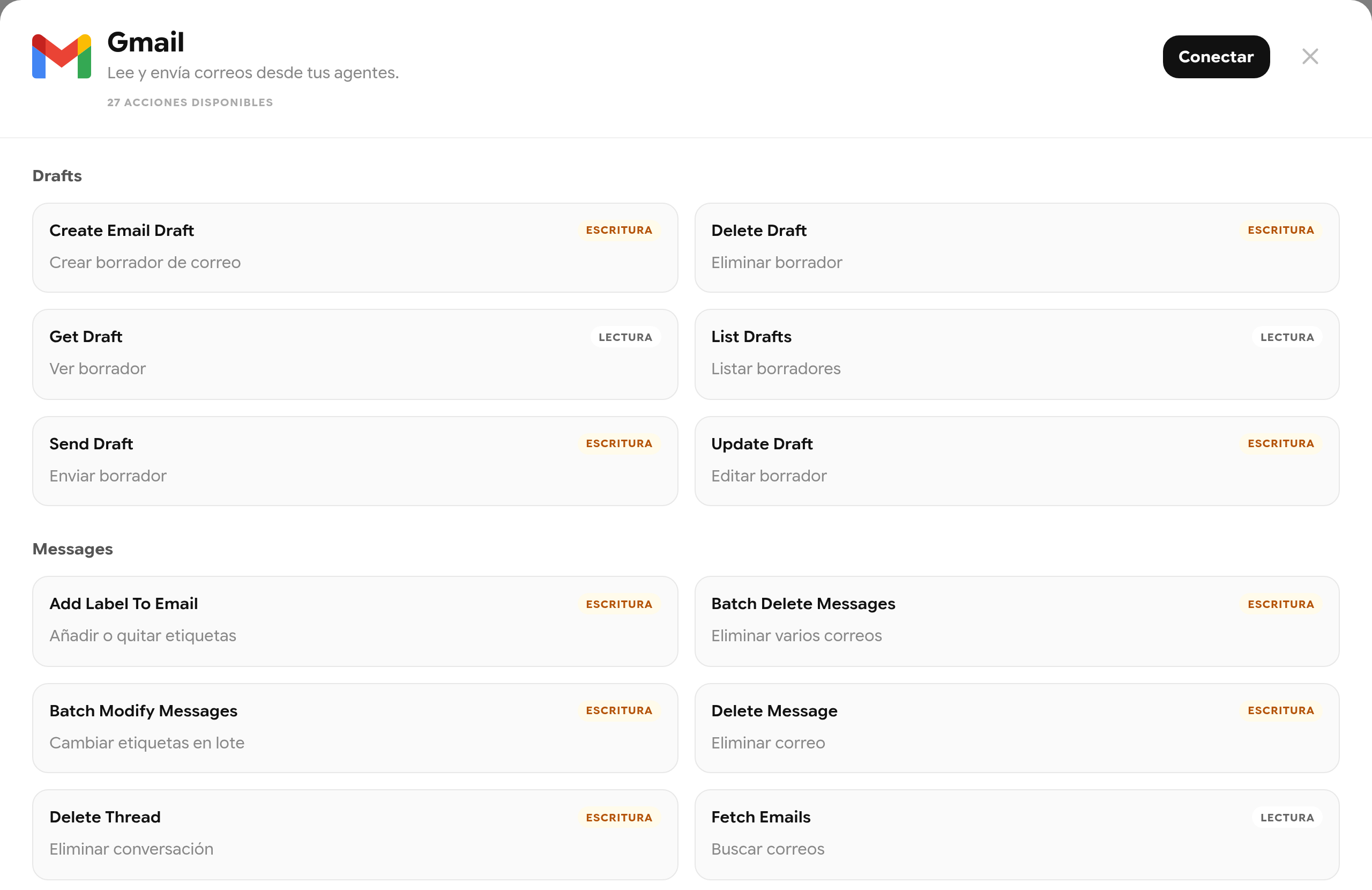Image resolution: width=1372 pixels, height=890 pixels.
Task: Select the Delete Draft action card
Action: [1017, 248]
